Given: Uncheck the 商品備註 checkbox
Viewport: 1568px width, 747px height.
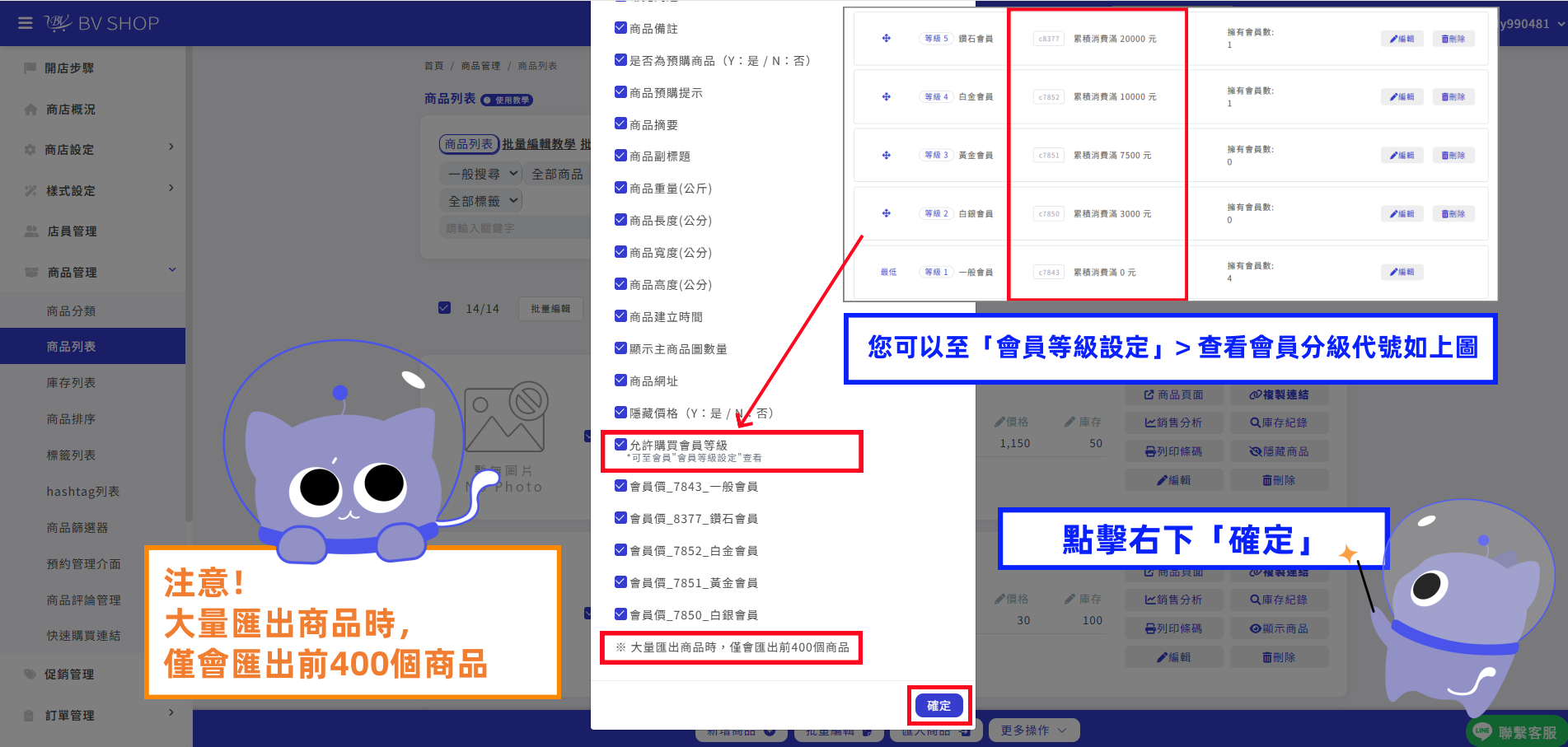Looking at the screenshot, I should pos(620,28).
